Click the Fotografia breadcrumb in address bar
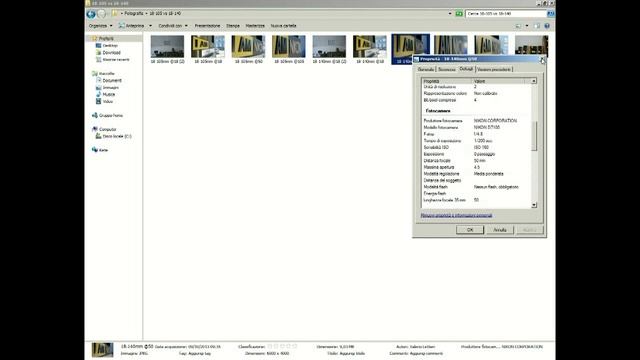Image resolution: width=640 pixels, height=360 pixels. [134, 13]
